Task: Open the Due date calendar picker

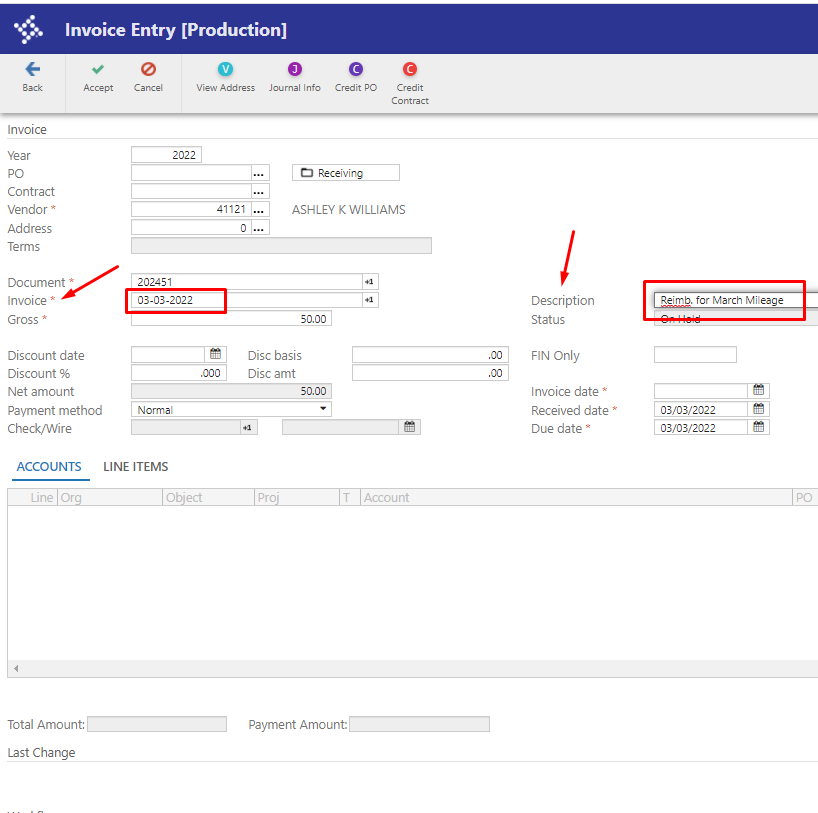Action: click(x=759, y=427)
